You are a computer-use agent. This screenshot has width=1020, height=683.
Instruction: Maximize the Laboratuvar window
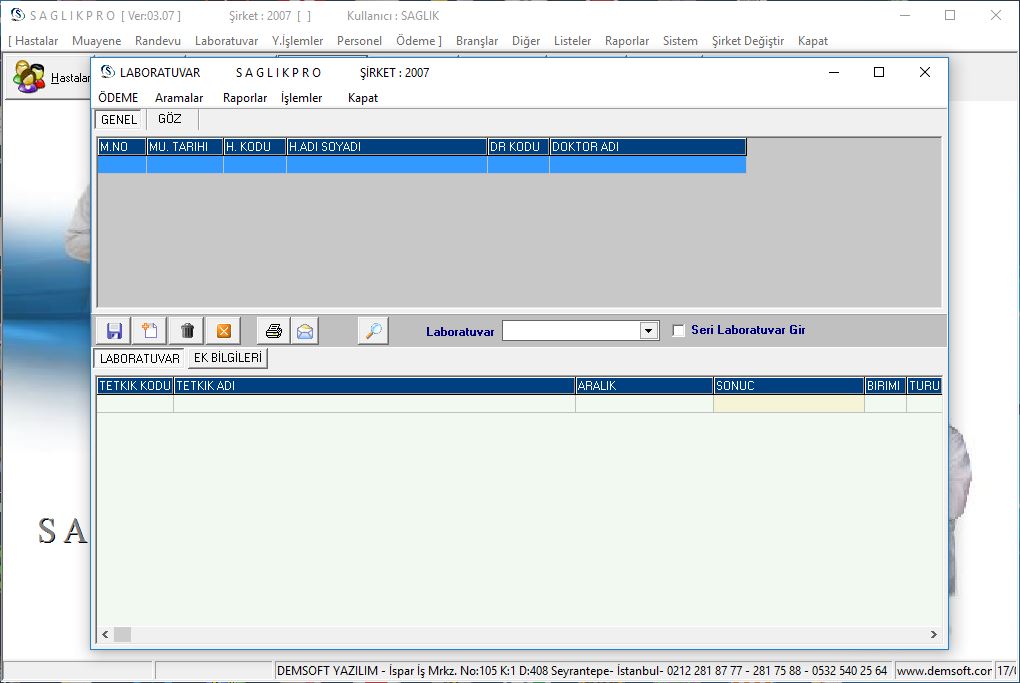879,72
